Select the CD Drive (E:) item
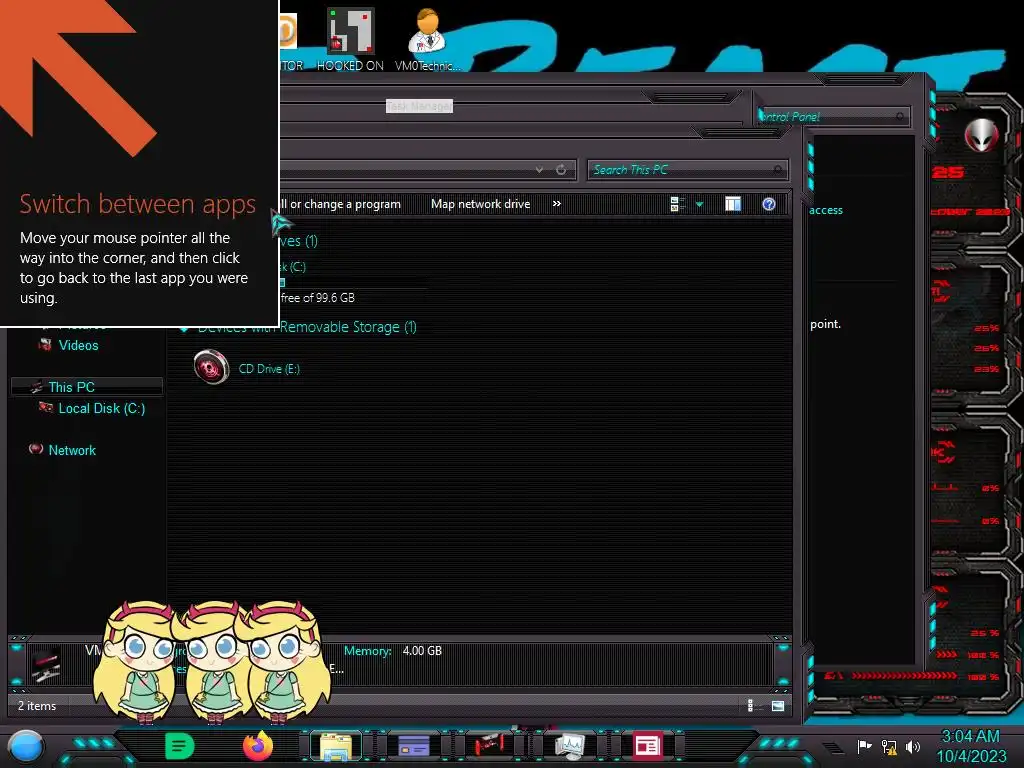This screenshot has height=768, width=1024. [247, 368]
